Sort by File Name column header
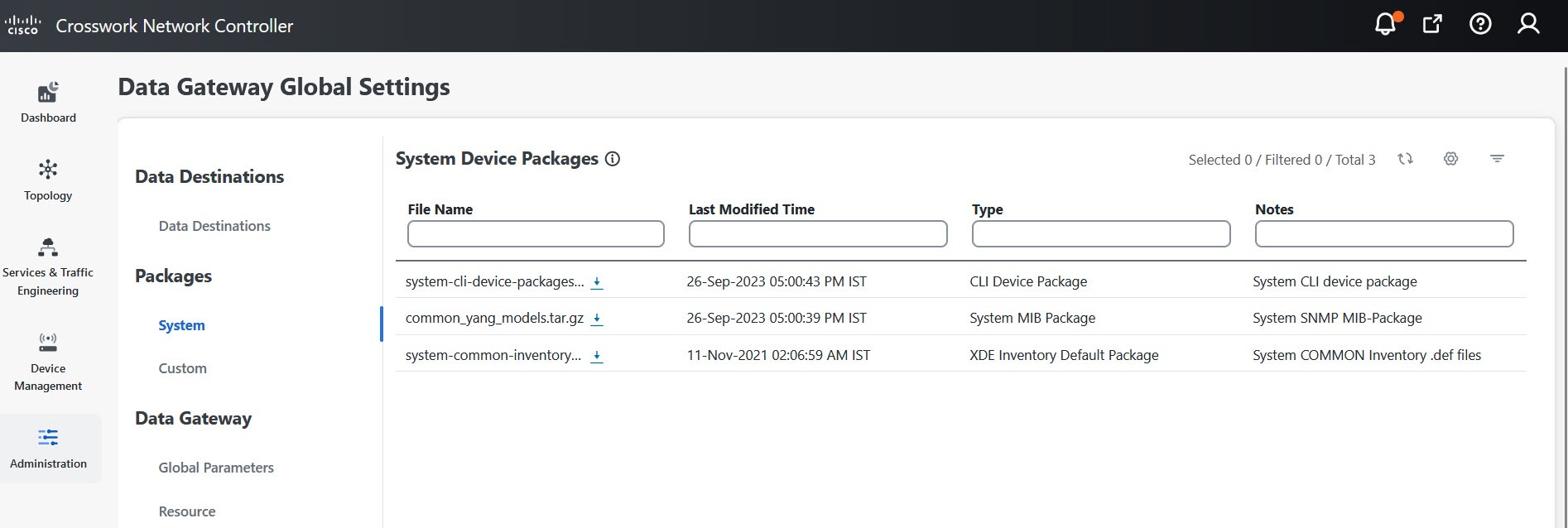1568x528 pixels. pos(440,209)
